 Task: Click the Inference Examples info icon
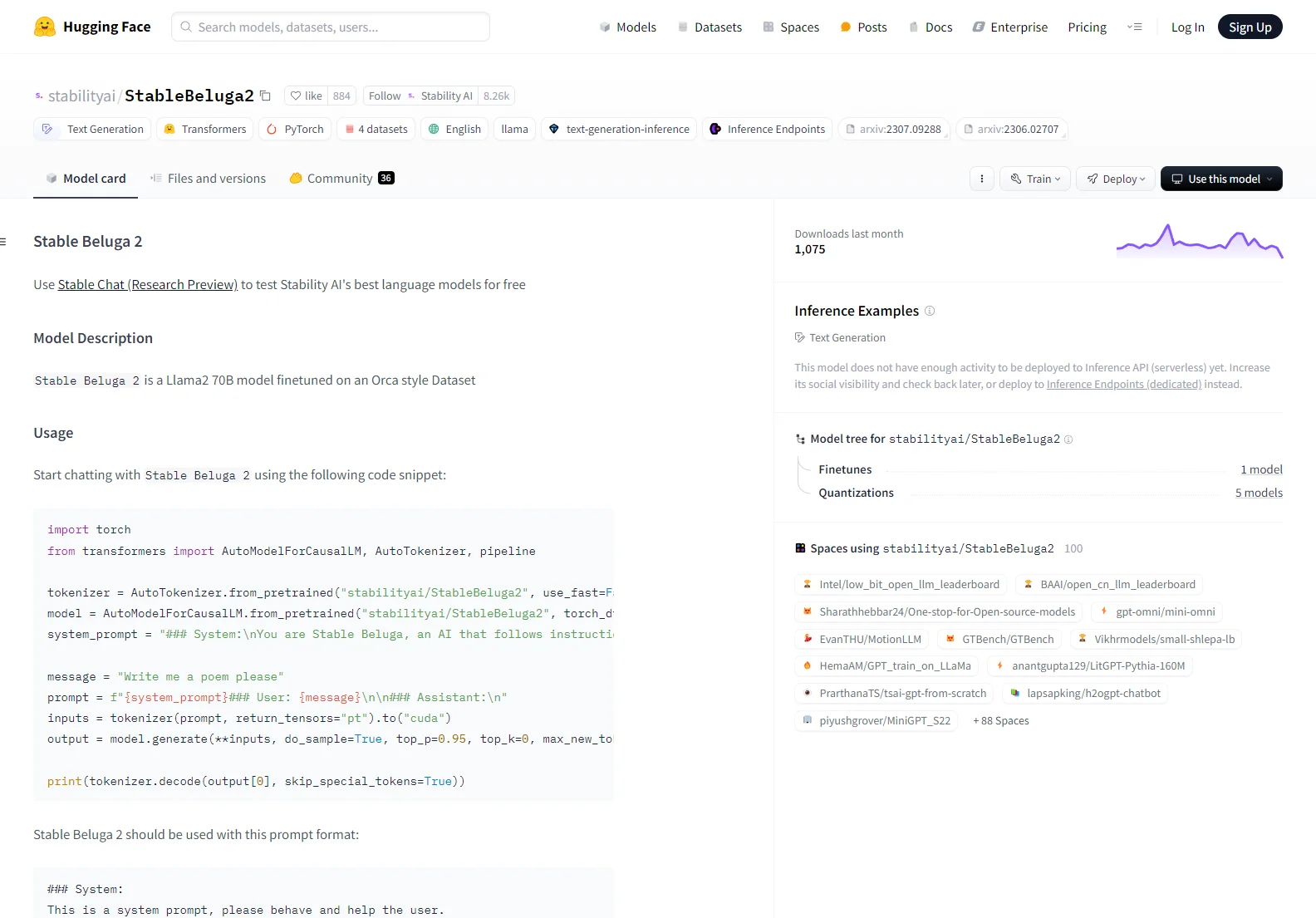click(x=930, y=311)
